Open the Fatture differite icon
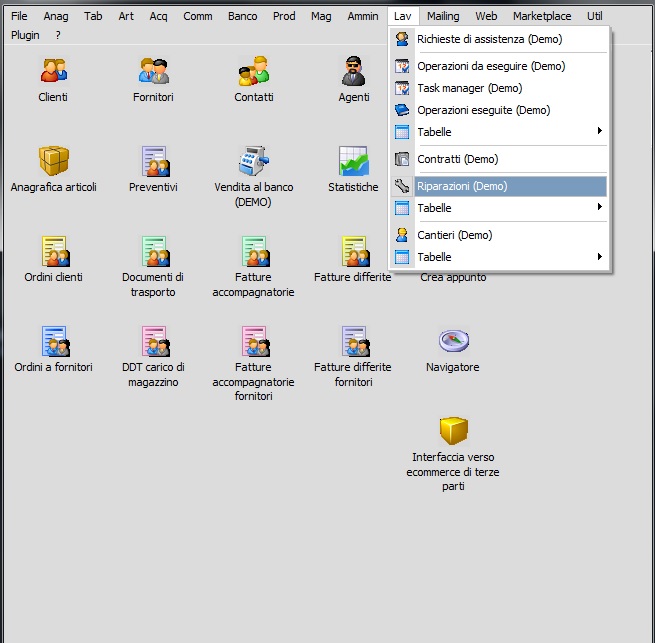 355,251
